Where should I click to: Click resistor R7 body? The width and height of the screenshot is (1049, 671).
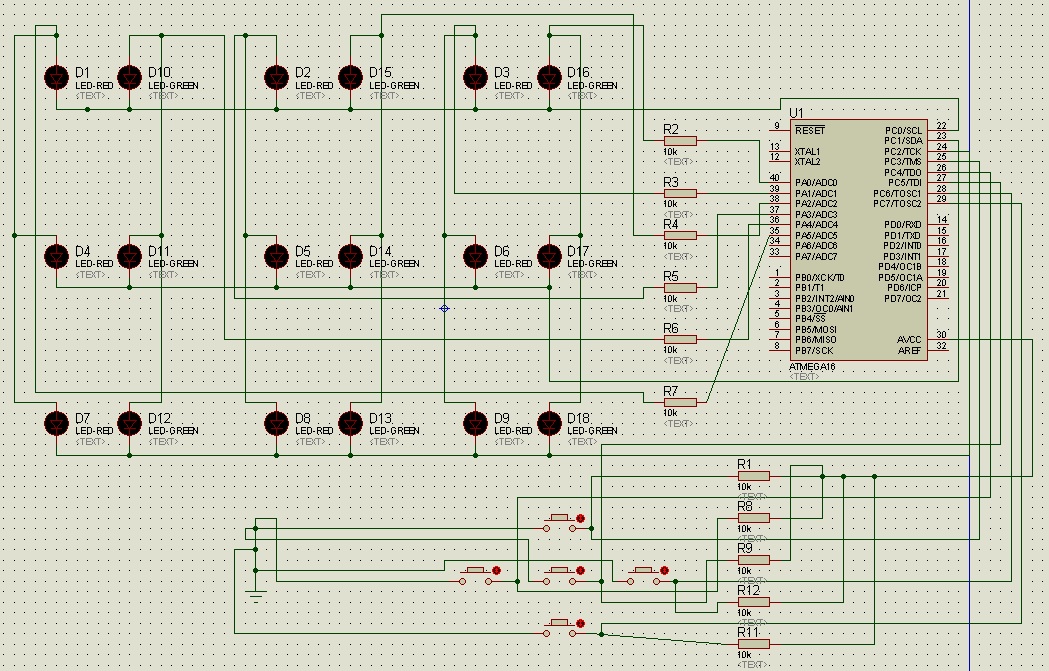(x=680, y=402)
